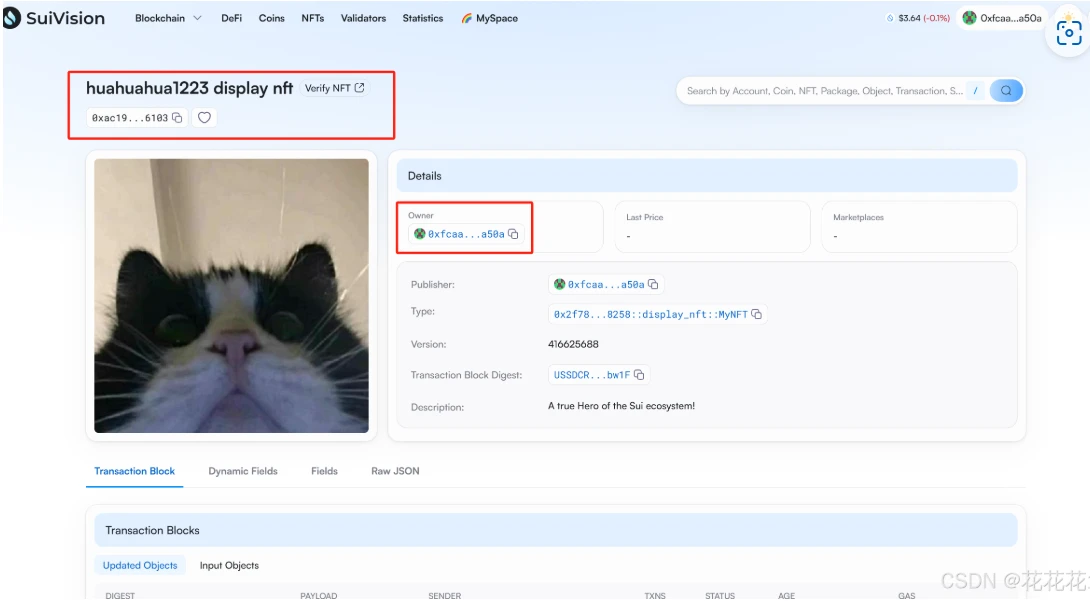Viewport: 1090px width, 601px height.
Task: Copy the display_nft::MyNFT type string
Action: click(x=757, y=314)
